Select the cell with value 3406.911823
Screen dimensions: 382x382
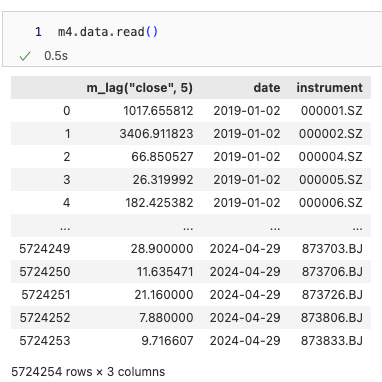coord(156,134)
